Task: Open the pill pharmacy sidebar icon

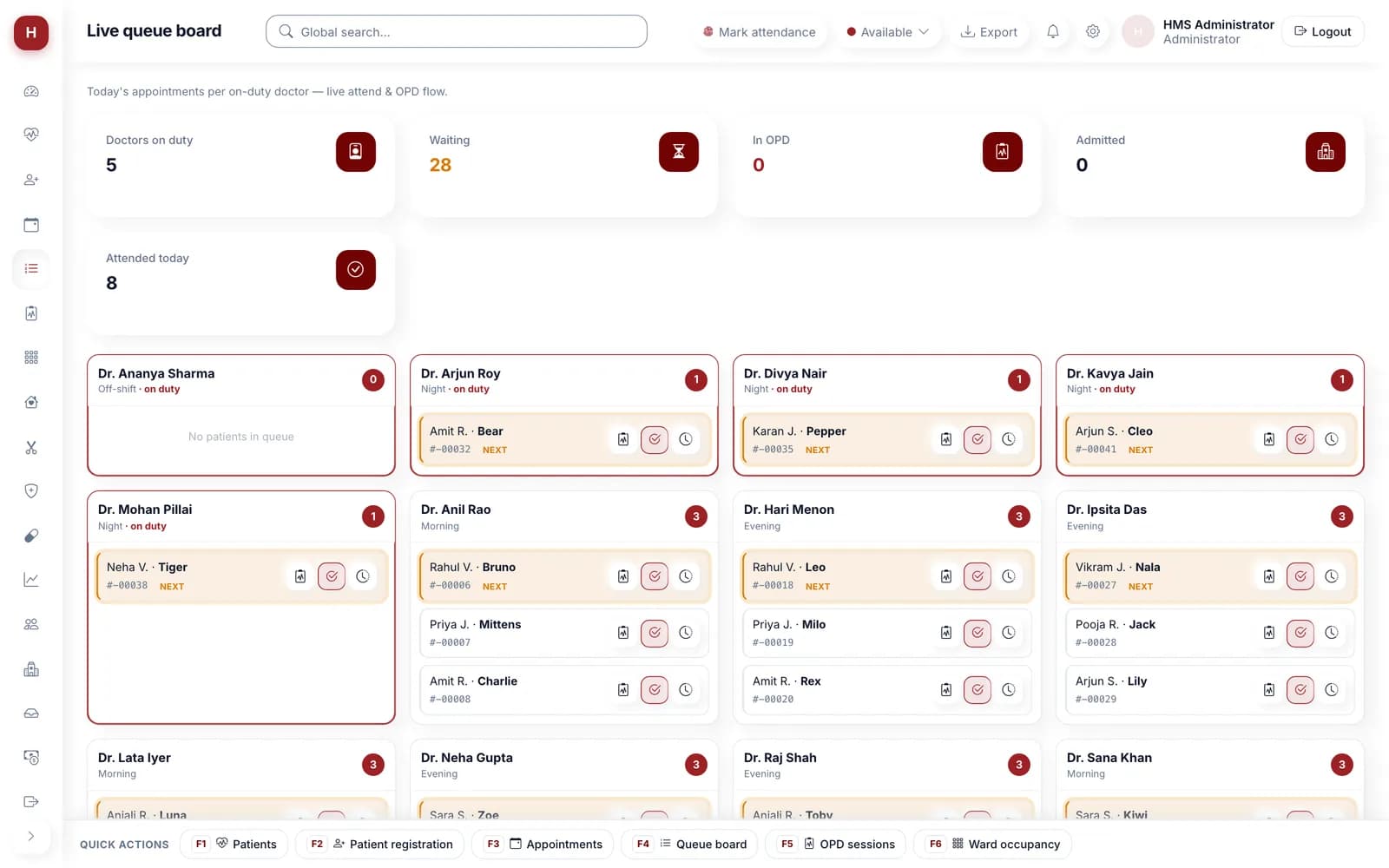Action: click(x=31, y=536)
